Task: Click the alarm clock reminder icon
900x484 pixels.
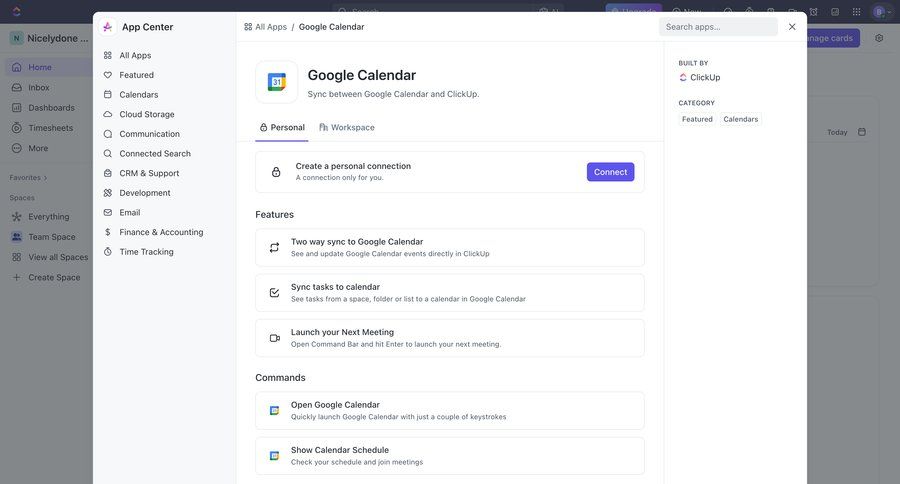Action: coord(813,11)
